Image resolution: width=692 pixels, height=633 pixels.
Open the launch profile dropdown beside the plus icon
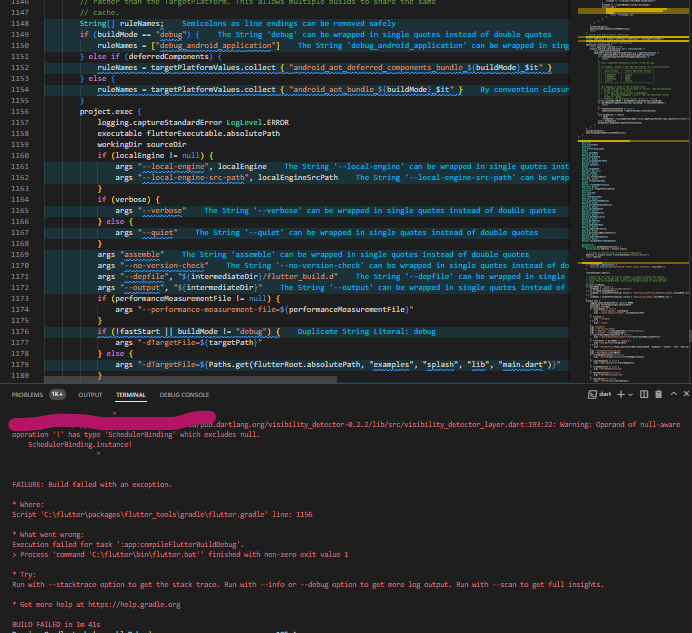pyautogui.click(x=630, y=395)
